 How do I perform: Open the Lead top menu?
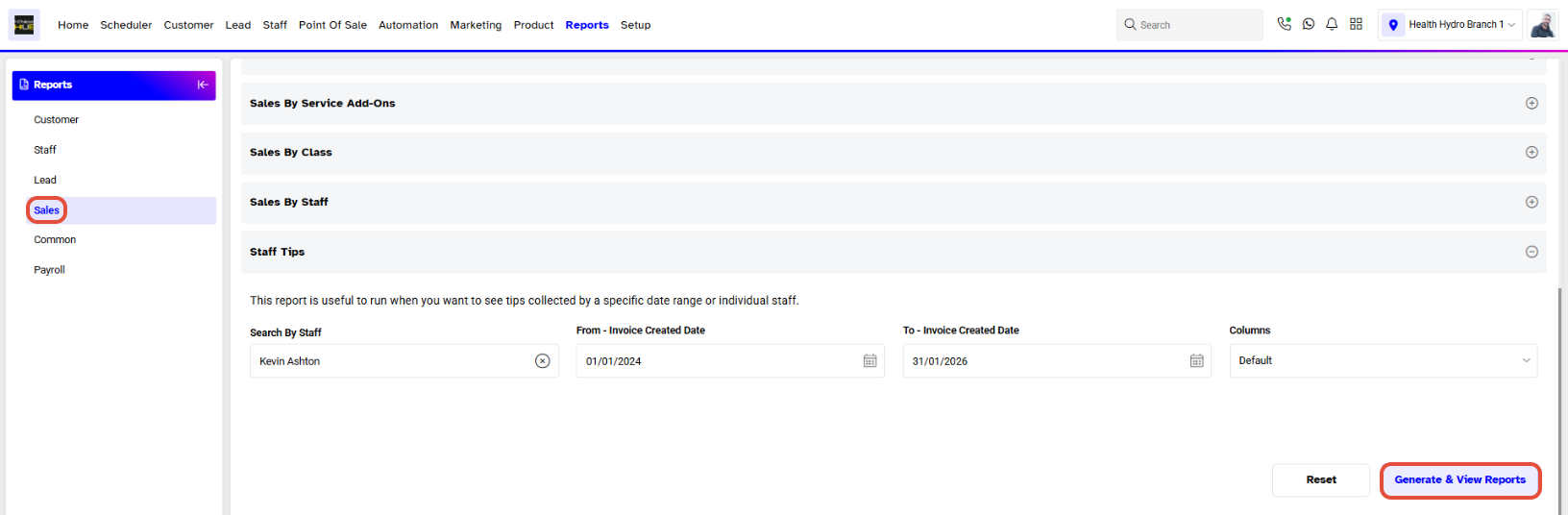(238, 25)
